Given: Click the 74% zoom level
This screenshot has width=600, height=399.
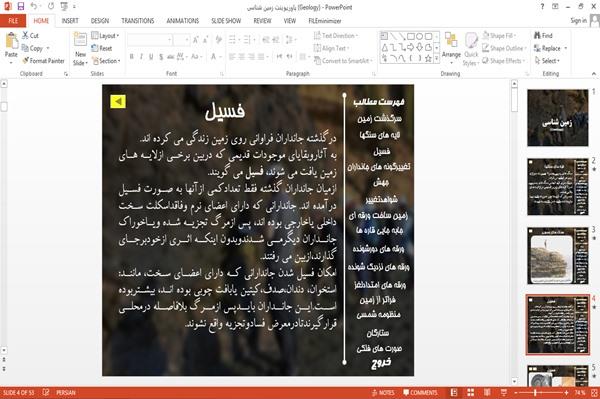Looking at the screenshot, I should [580, 392].
